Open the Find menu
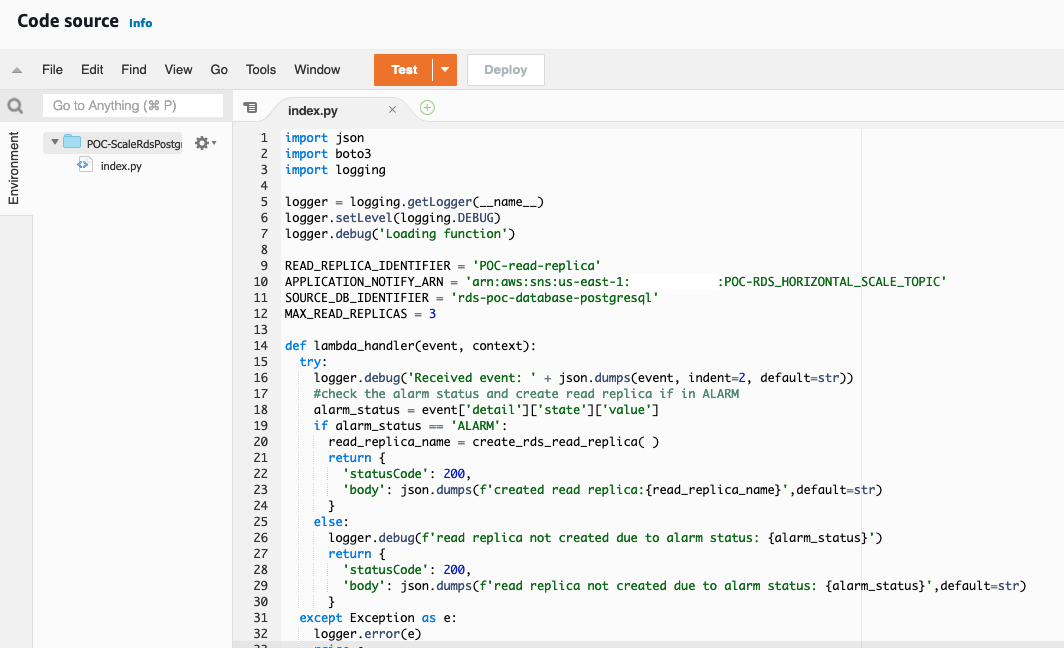1064x648 pixels. (x=134, y=70)
